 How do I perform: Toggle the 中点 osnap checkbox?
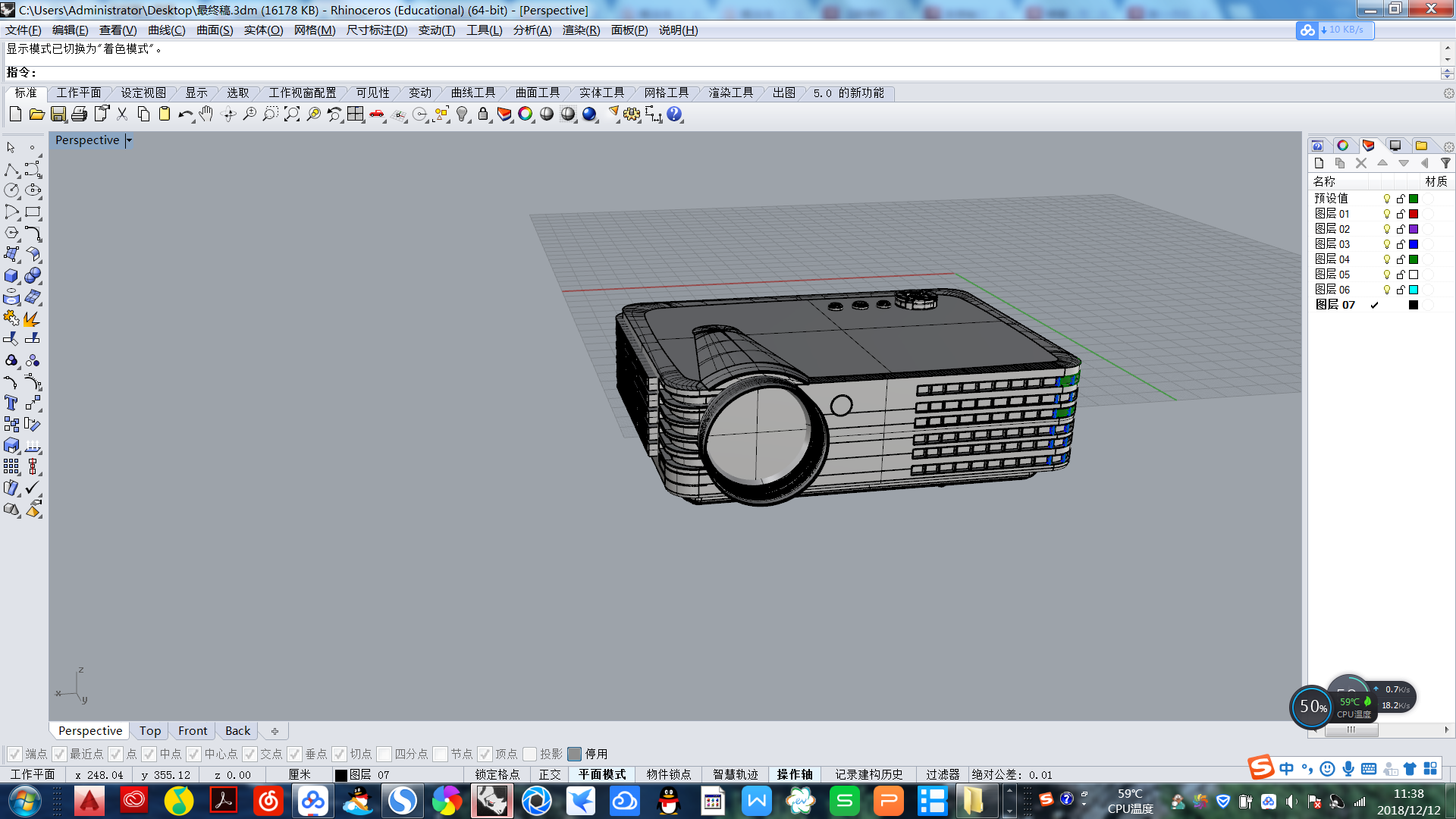(x=149, y=754)
